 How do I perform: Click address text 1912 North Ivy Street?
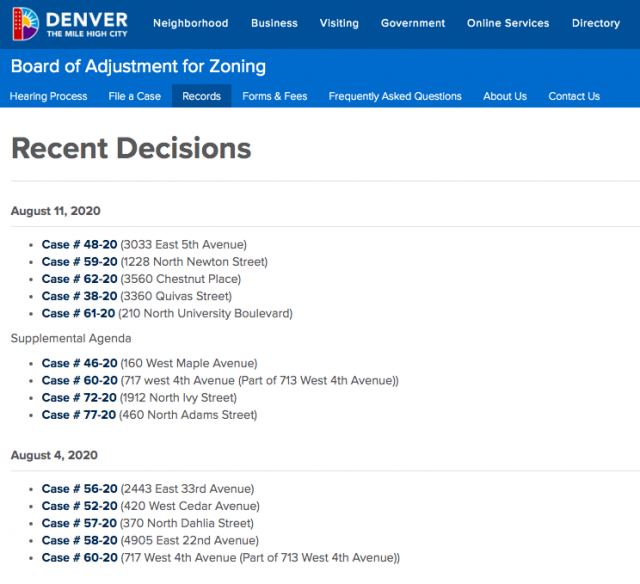(178, 397)
